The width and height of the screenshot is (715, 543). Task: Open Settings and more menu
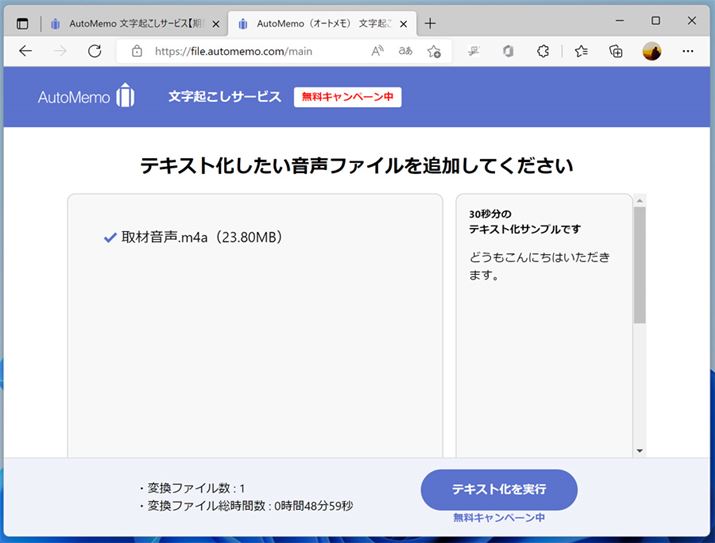(x=688, y=51)
